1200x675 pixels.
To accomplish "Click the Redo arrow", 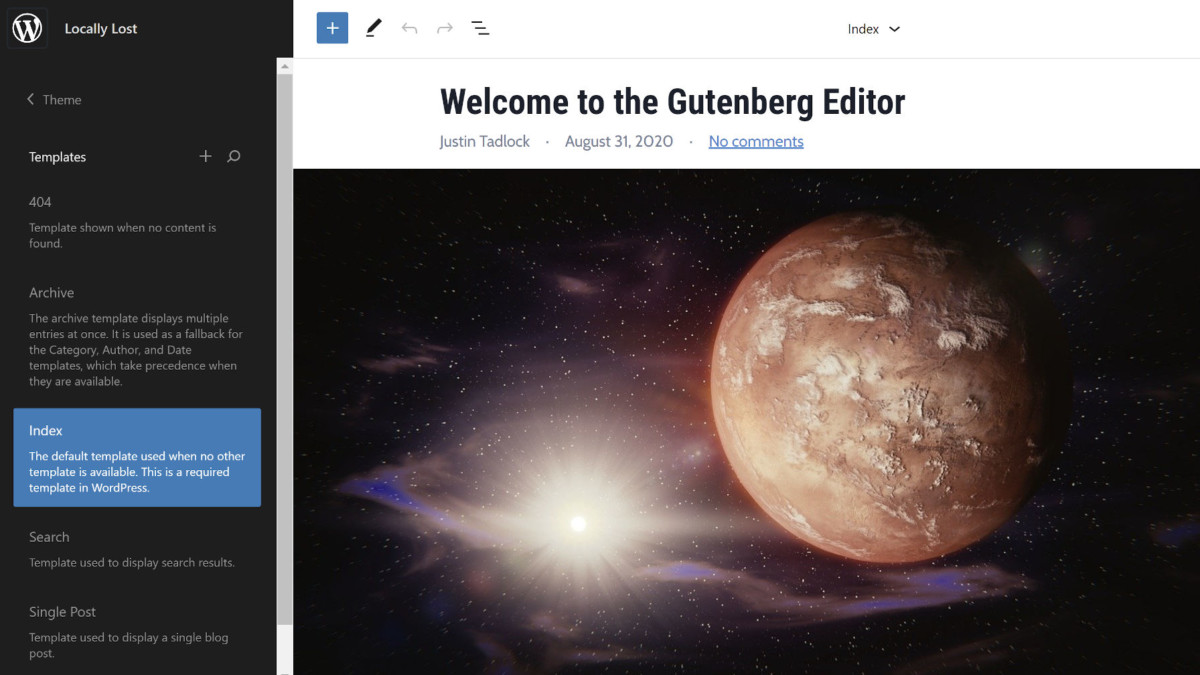I will 445,28.
